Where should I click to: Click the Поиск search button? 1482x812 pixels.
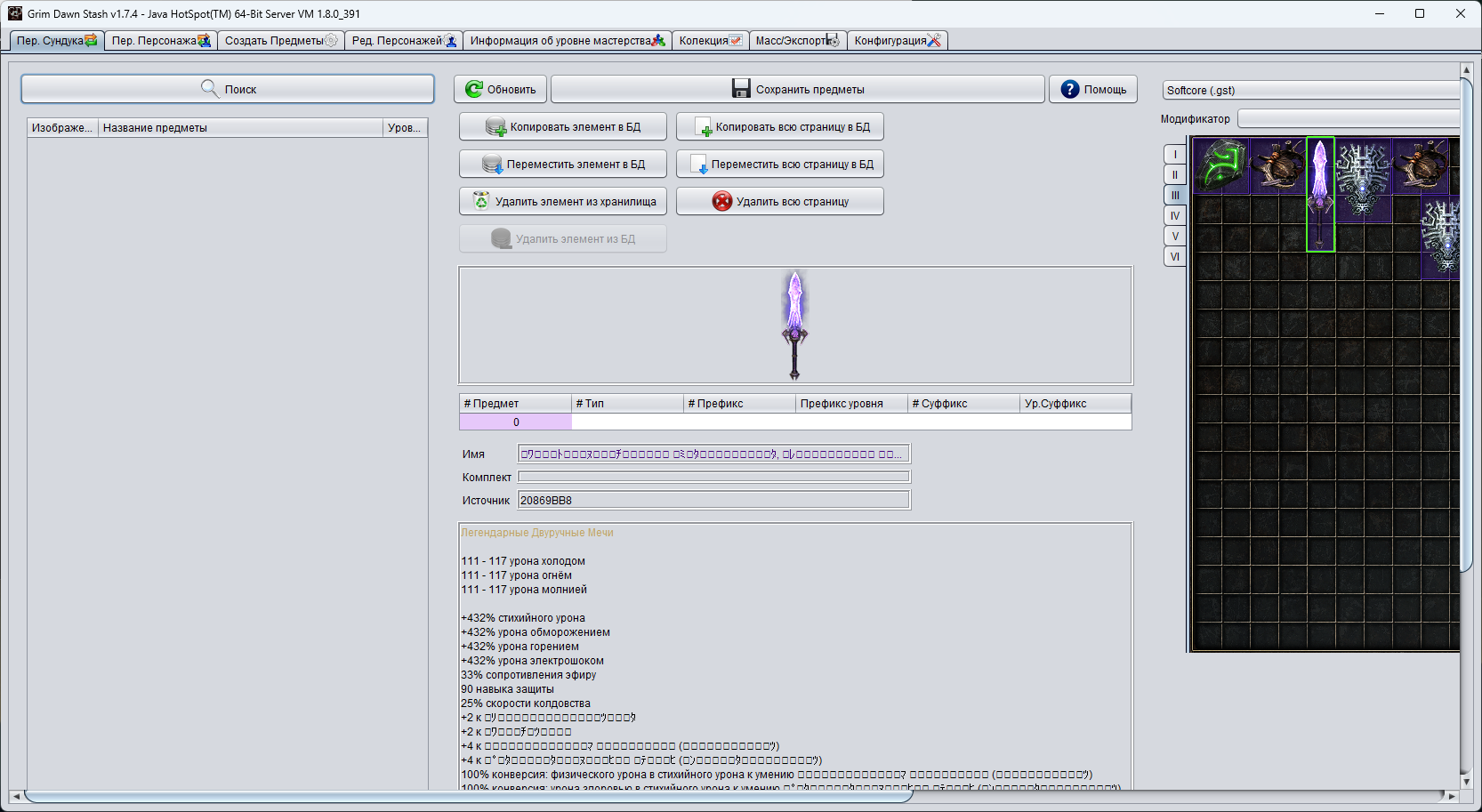click(228, 89)
